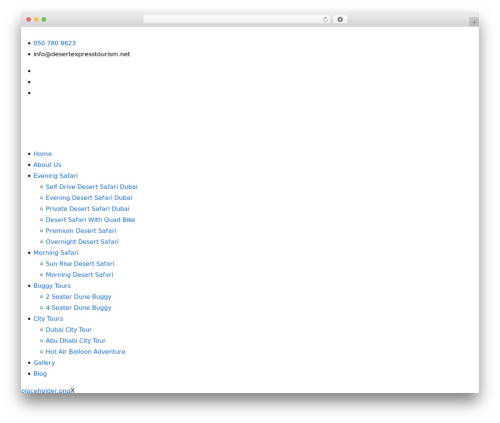Image resolution: width=500 pixels, height=423 pixels.
Task: Choose Self Drive Desert Safari Dubai
Action: tap(91, 187)
